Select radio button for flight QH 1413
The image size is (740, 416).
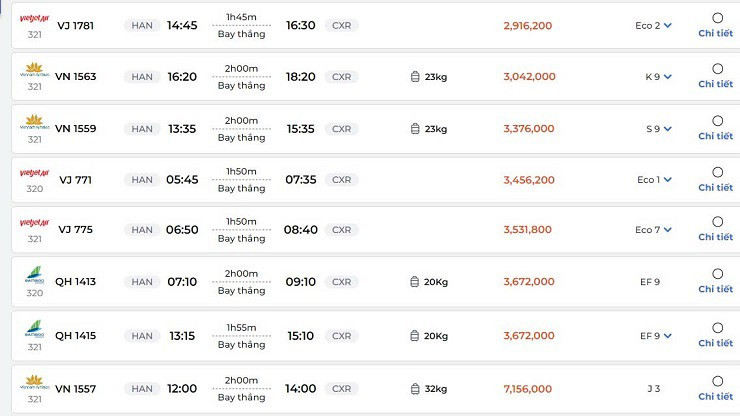pos(717,274)
